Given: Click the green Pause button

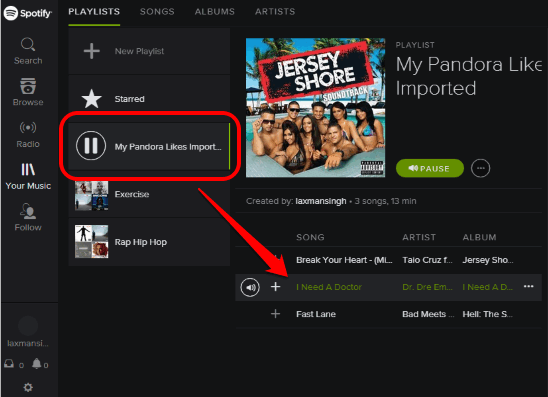Looking at the screenshot, I should (430, 168).
